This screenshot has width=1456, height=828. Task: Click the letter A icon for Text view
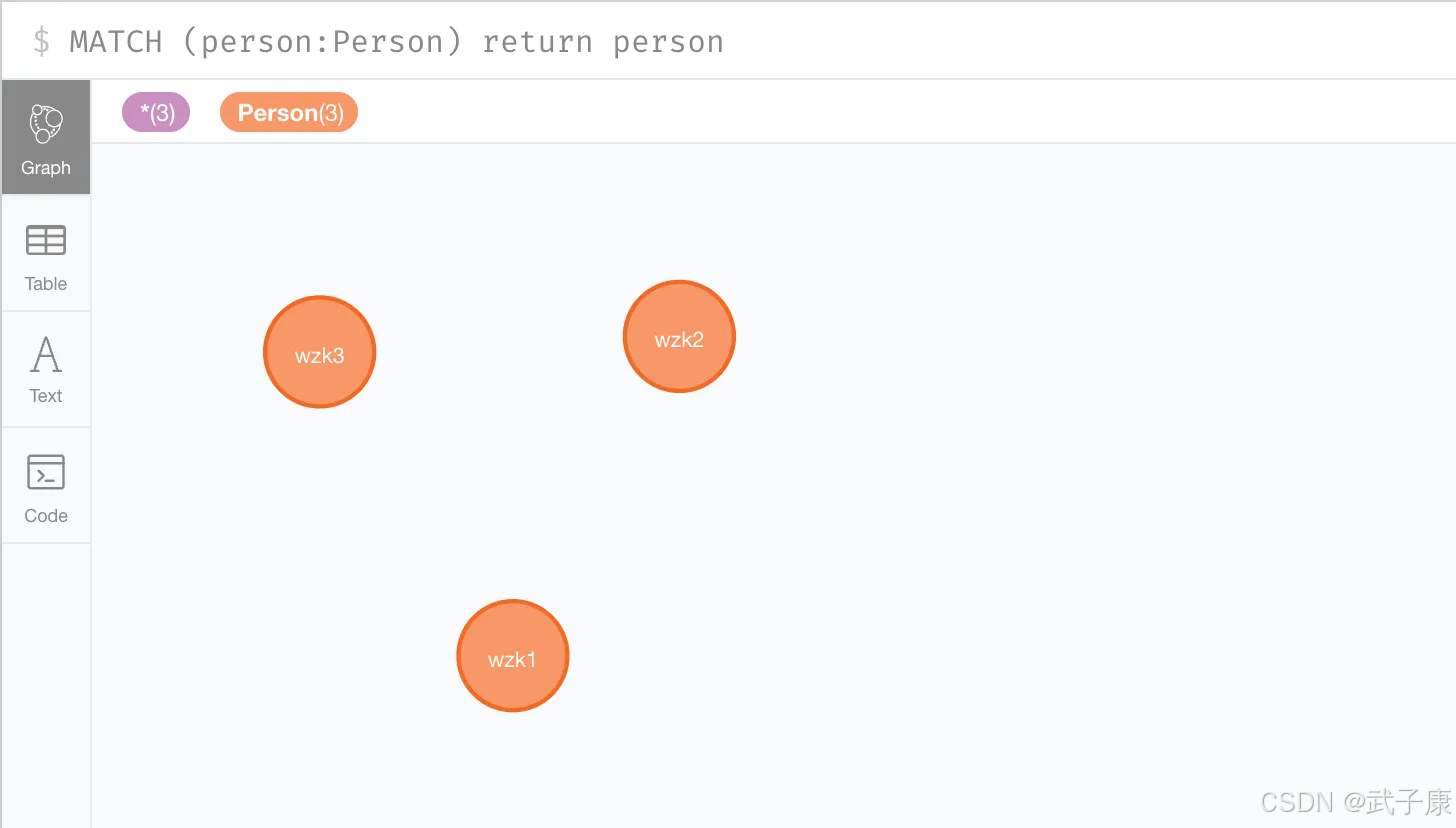coord(46,353)
